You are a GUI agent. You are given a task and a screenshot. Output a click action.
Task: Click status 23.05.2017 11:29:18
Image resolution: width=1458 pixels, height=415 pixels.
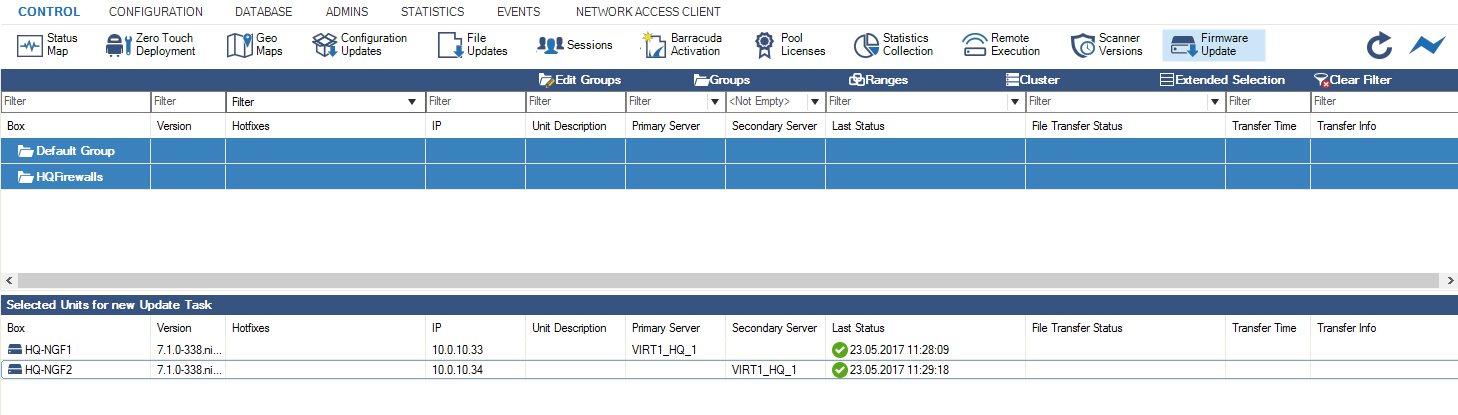point(899,370)
